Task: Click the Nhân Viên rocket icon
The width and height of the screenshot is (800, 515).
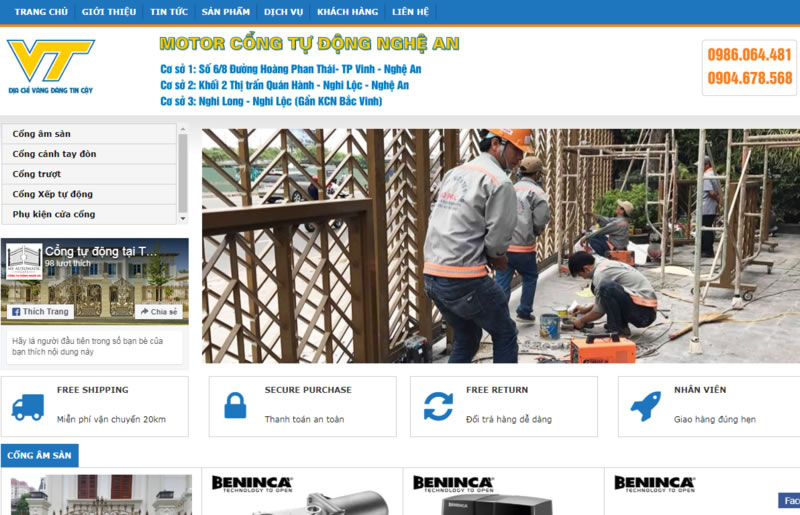Action: coord(645,406)
